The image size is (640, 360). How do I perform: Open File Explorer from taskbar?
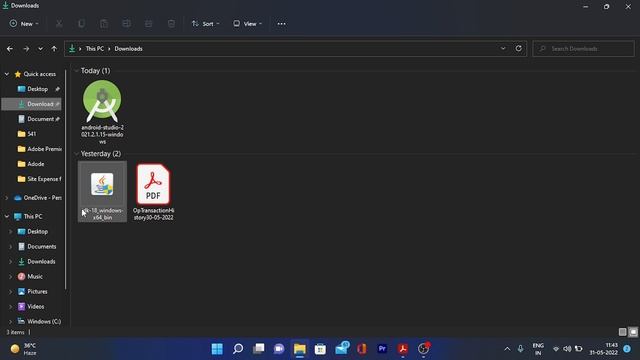300,349
